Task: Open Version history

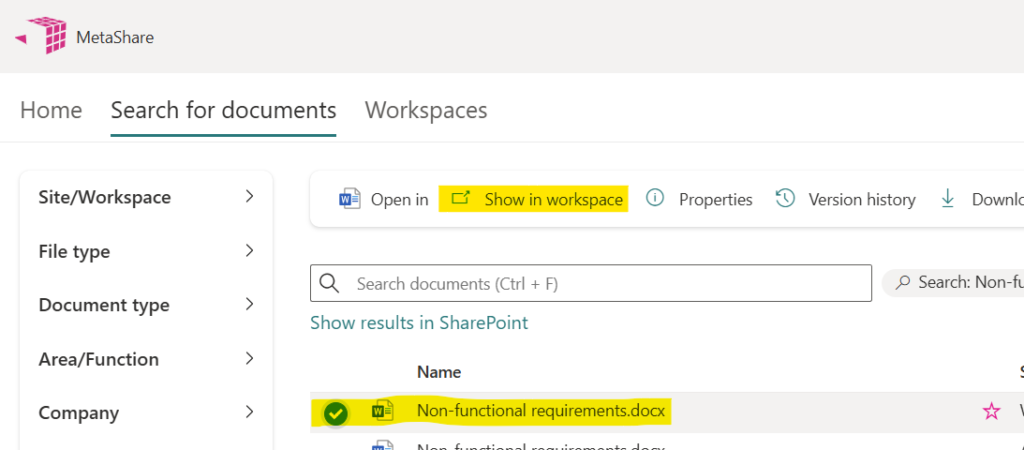Action: click(x=845, y=199)
